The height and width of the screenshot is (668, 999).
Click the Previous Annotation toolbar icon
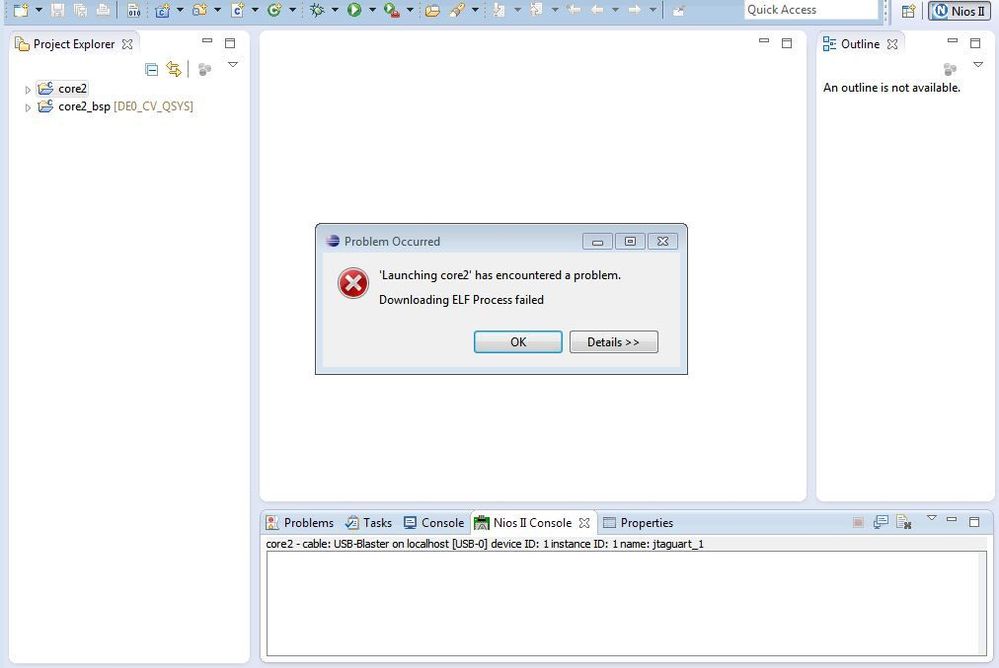pyautogui.click(x=536, y=10)
